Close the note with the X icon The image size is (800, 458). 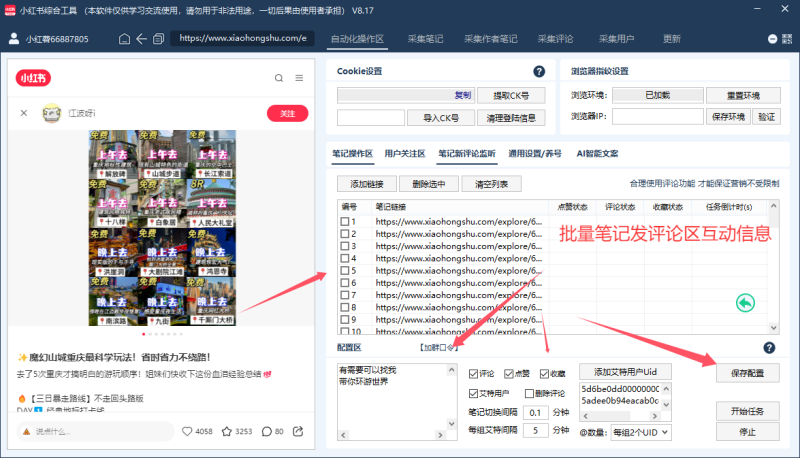coord(24,113)
